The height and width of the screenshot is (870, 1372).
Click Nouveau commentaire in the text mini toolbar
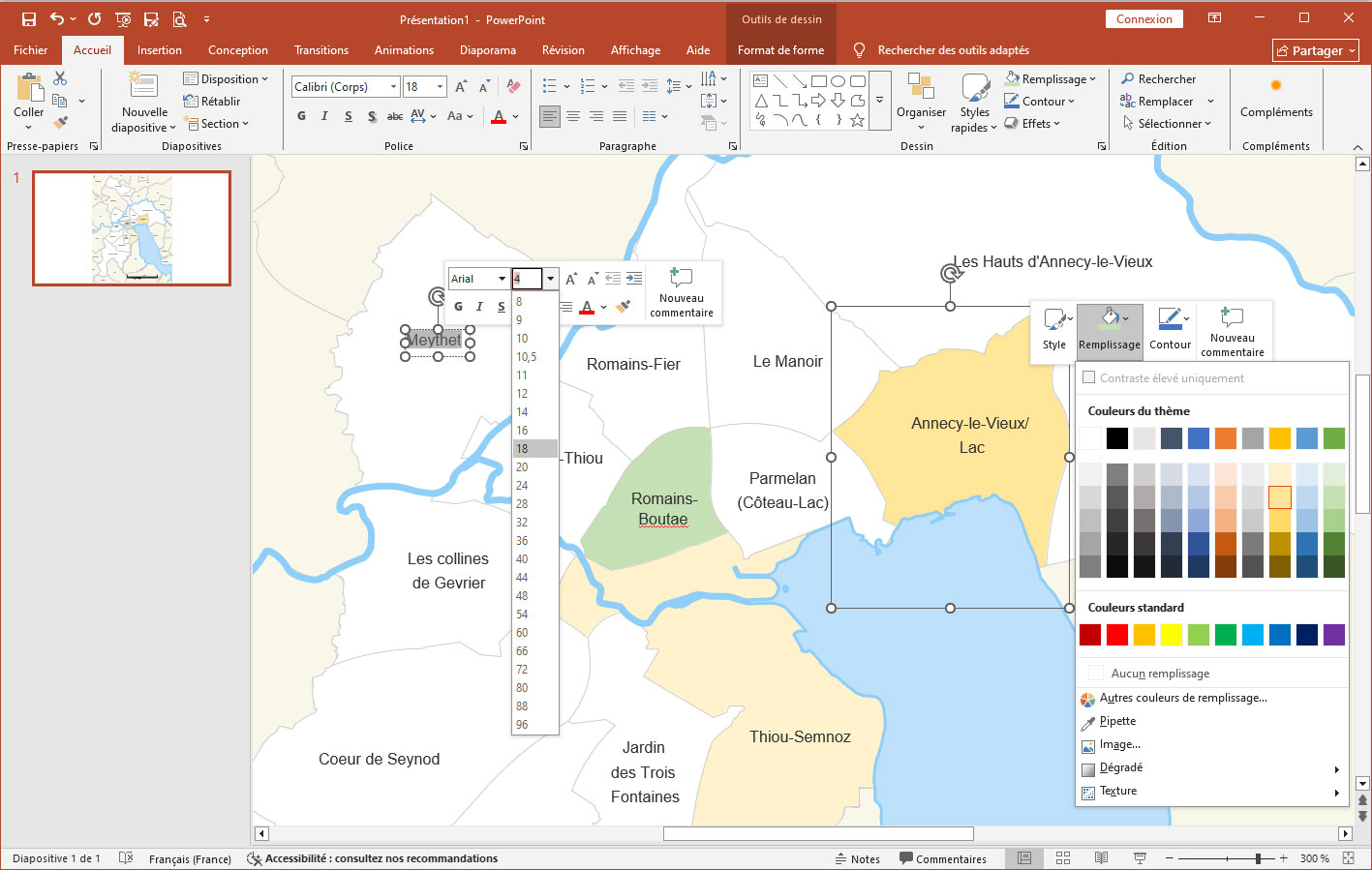(682, 291)
